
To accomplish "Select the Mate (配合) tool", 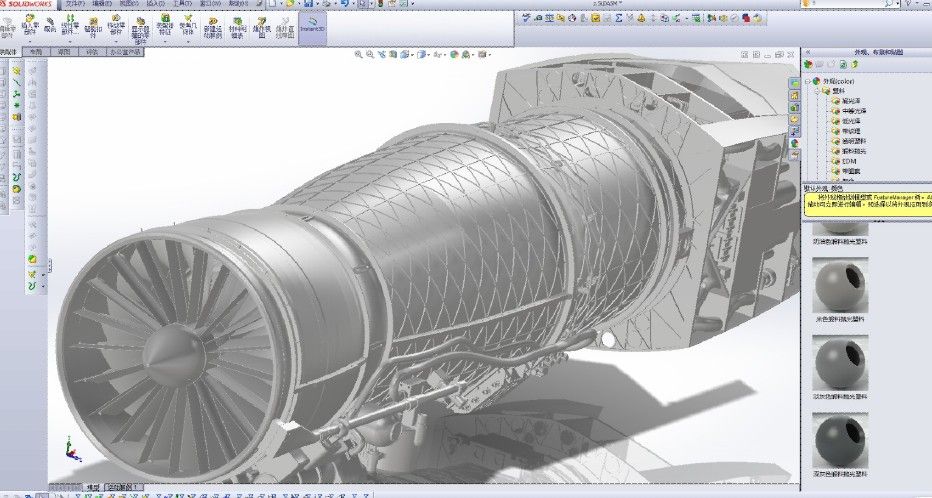I will tap(50, 25).
